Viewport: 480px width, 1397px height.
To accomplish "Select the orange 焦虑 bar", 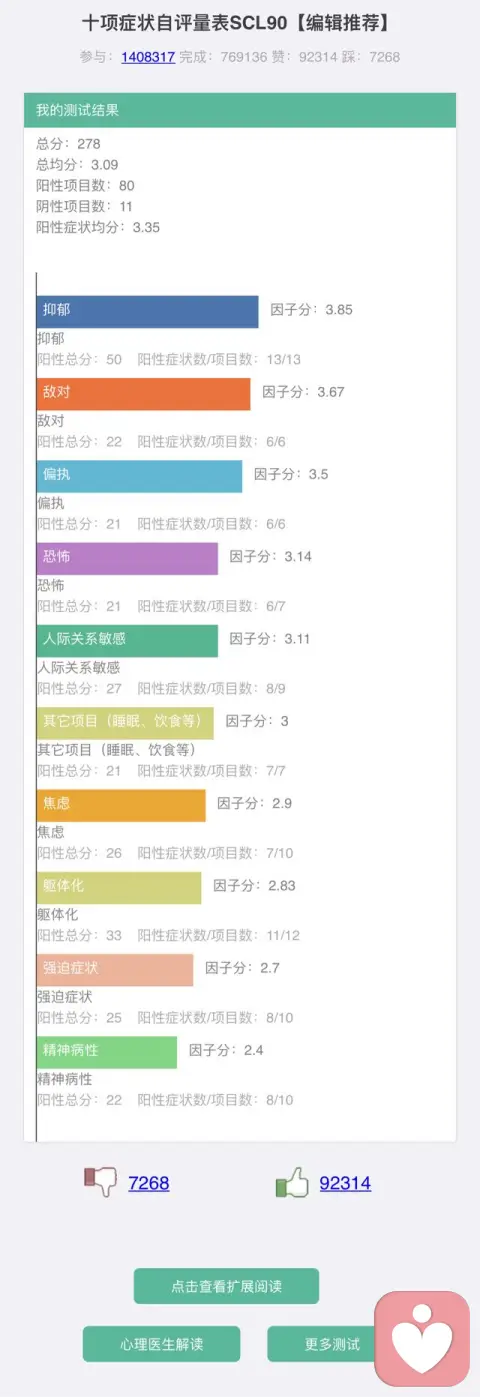I will click(121, 805).
